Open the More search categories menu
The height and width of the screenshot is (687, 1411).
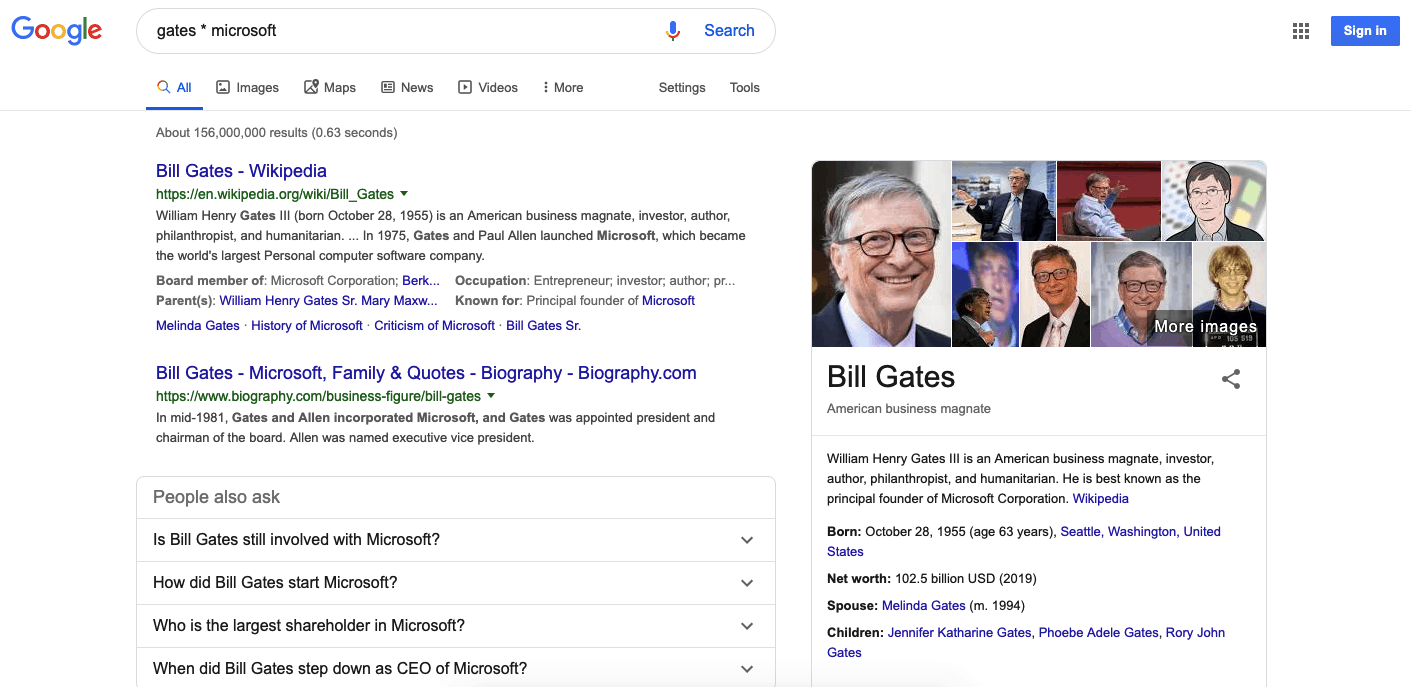(565, 87)
